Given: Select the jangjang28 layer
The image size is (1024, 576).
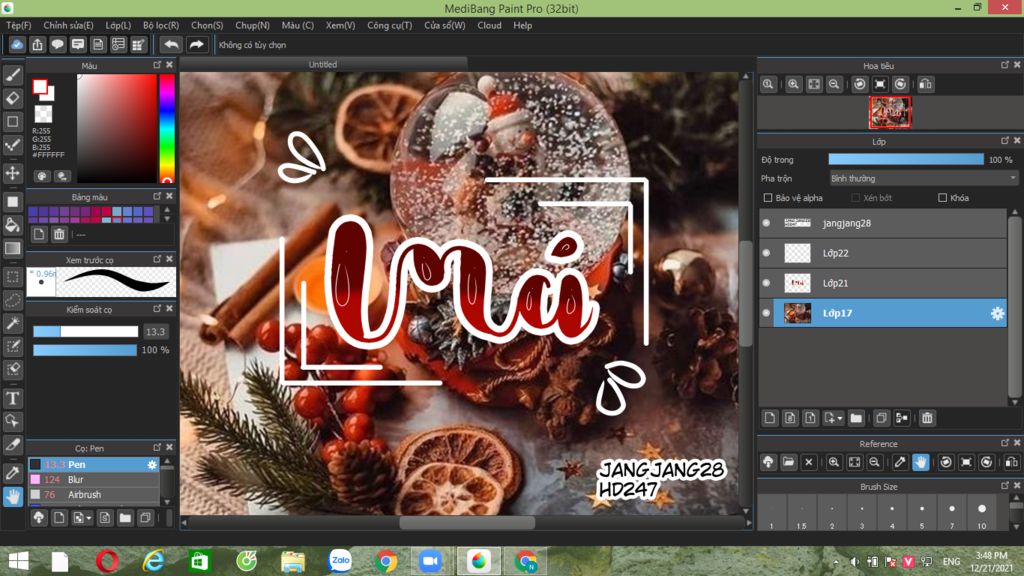Looking at the screenshot, I should tap(883, 223).
